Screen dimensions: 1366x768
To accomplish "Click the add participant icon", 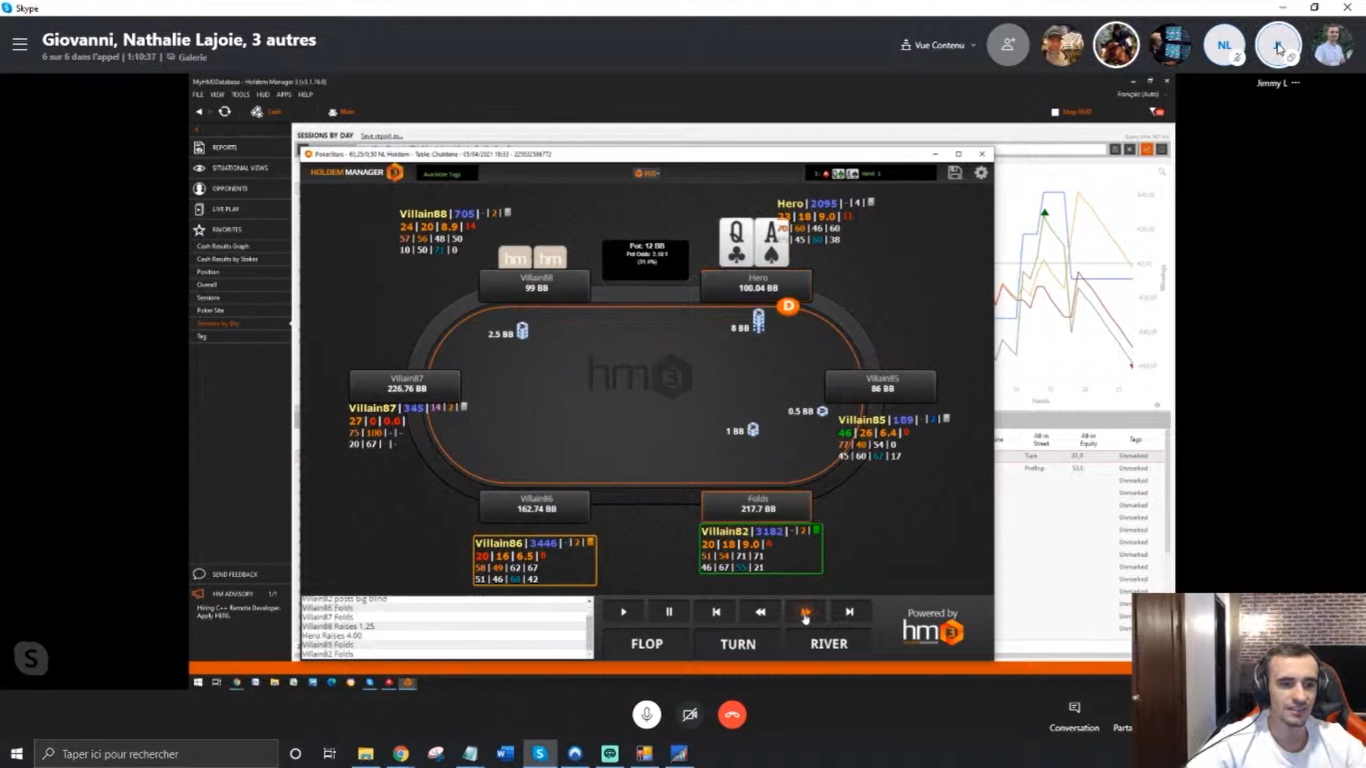I will pyautogui.click(x=1007, y=45).
